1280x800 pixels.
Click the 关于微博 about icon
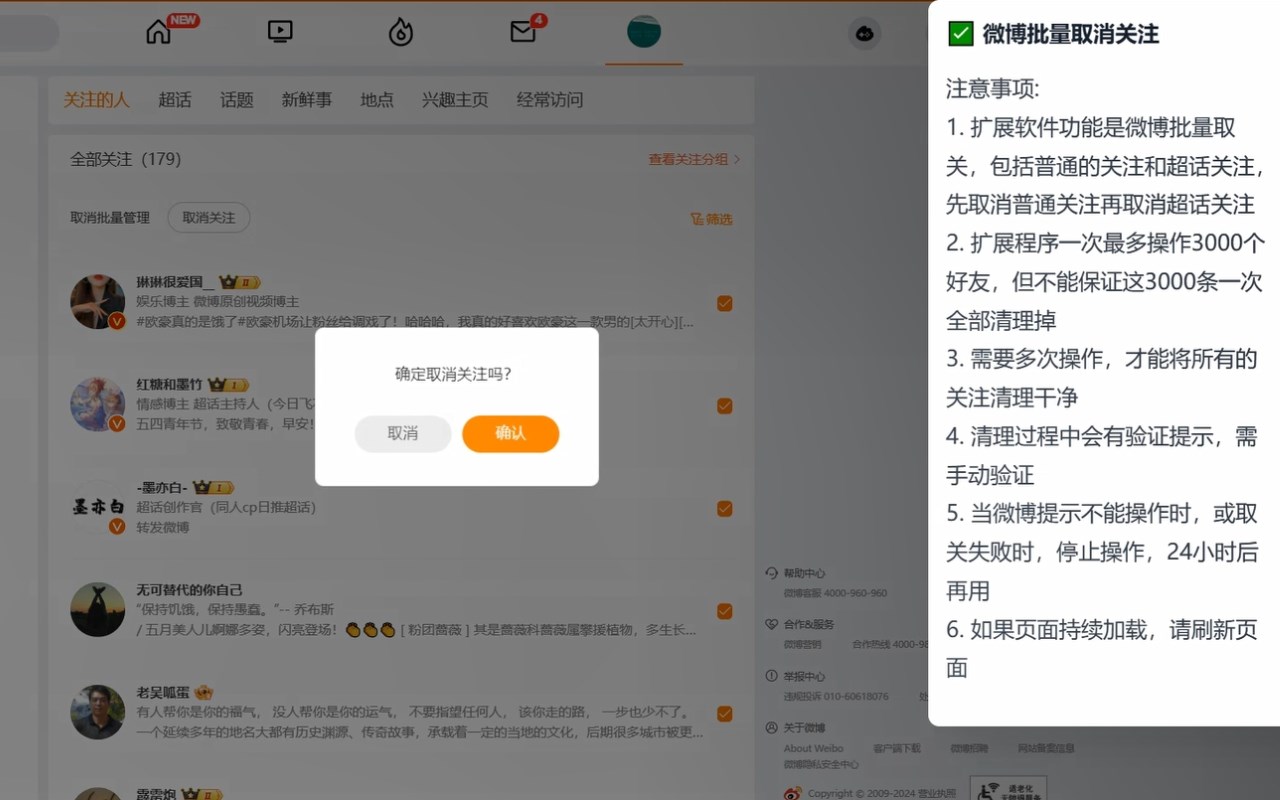(771, 727)
